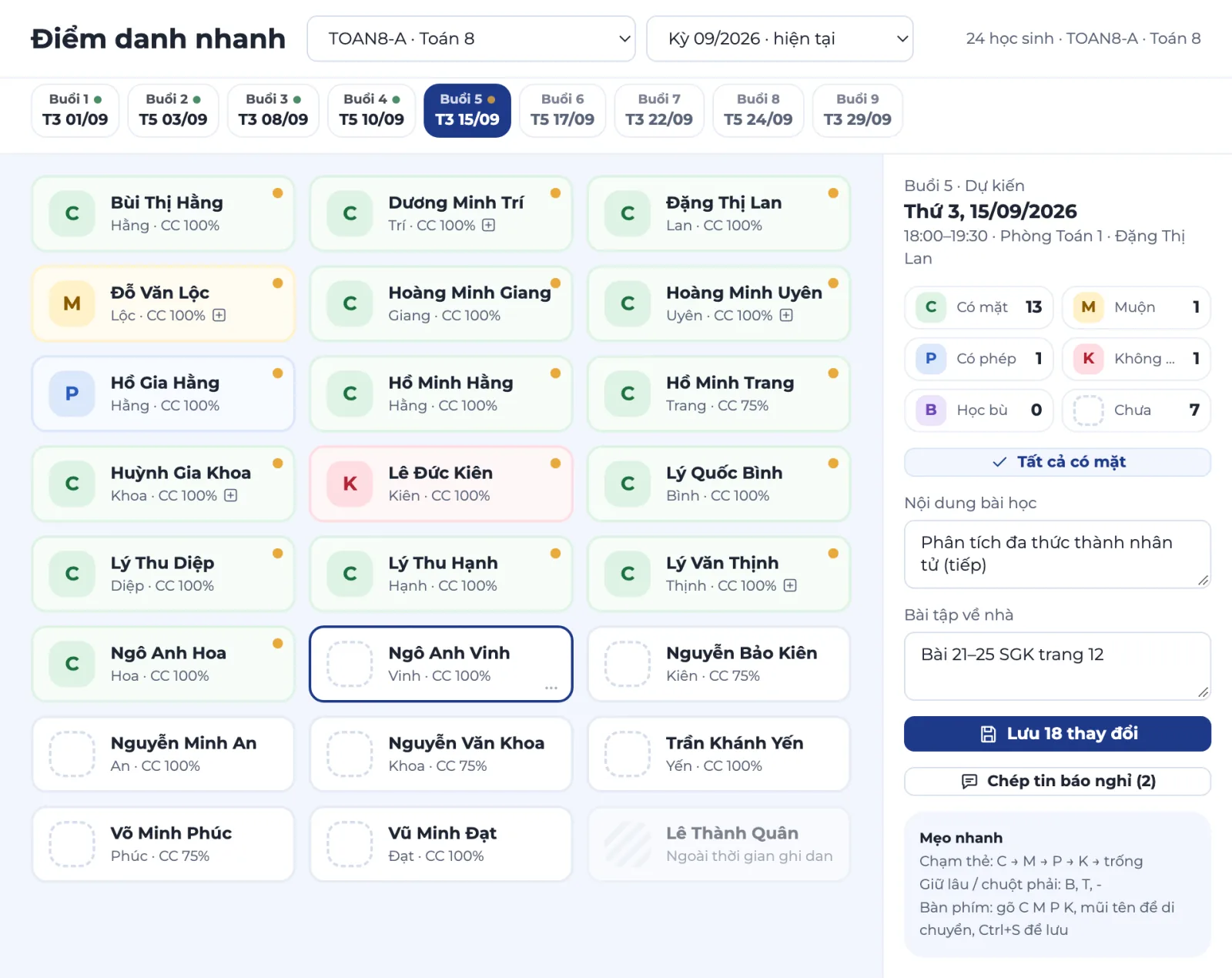Click the Nội dung bài học text area
The width and height of the screenshot is (1232, 978).
1057,554
